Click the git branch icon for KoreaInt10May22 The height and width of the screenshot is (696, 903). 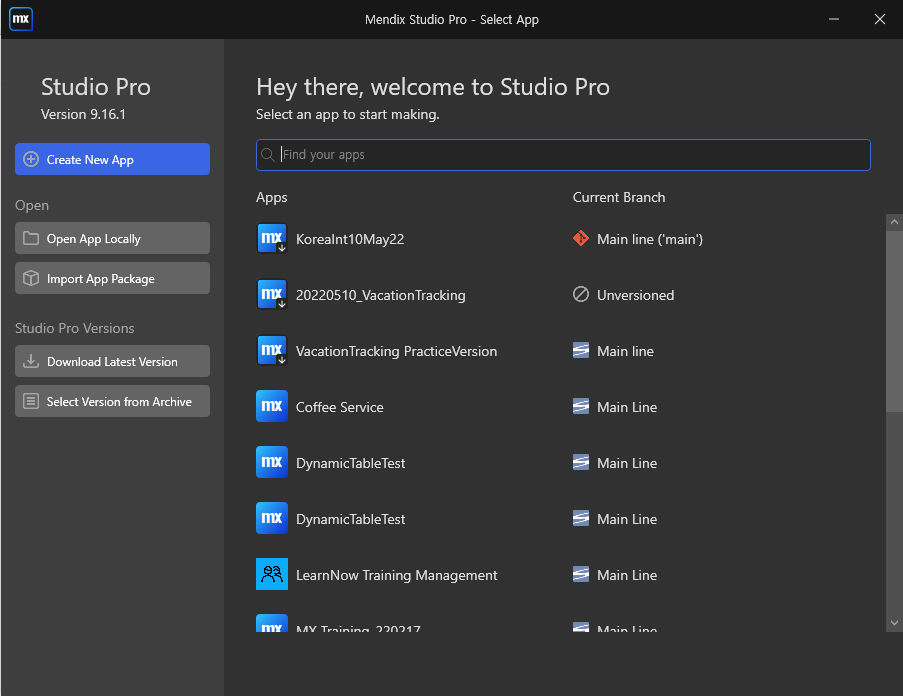point(580,238)
